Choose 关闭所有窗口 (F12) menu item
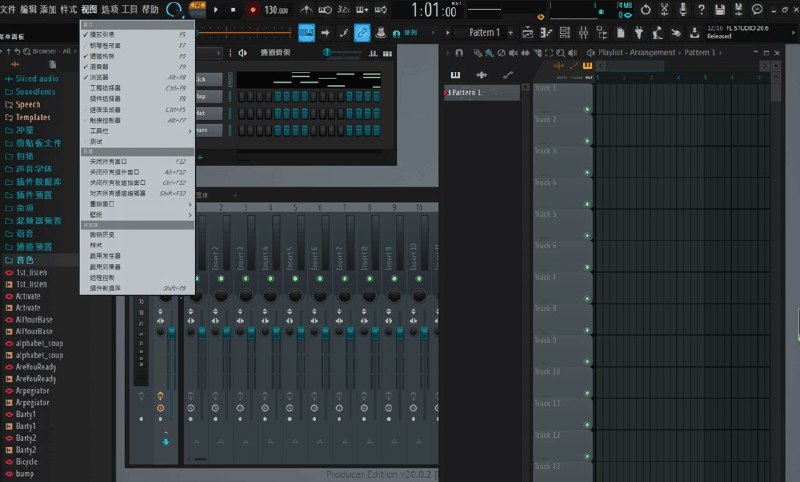 click(137, 161)
